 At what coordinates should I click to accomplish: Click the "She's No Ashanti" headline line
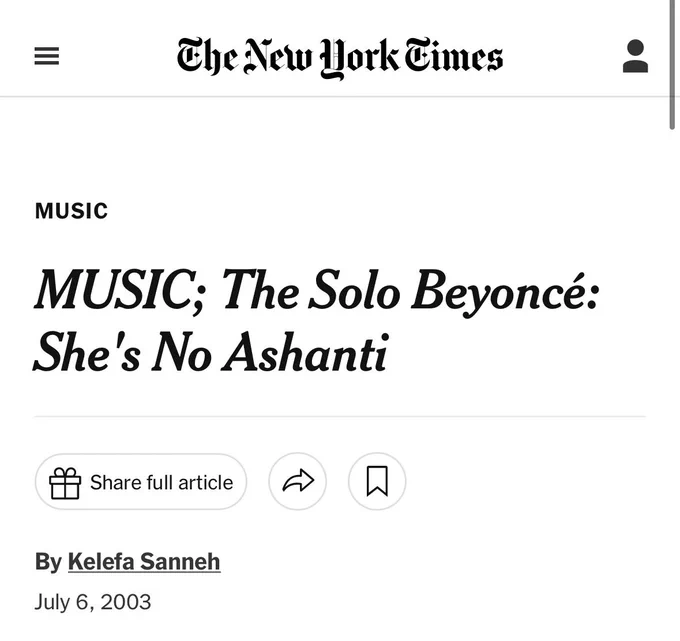pos(210,352)
